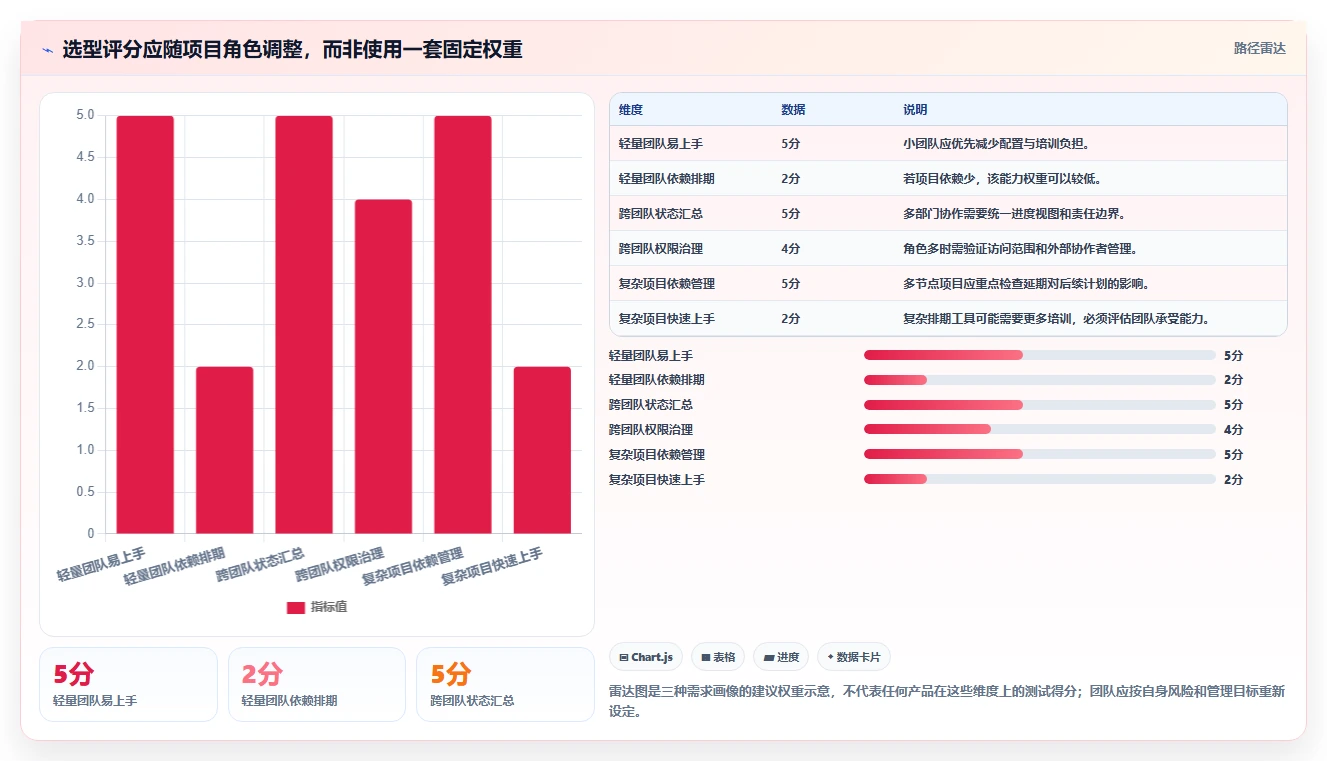This screenshot has width=1327, height=761.
Task: Click the 复杂项目快速上手 bar in the chart
Action: tap(542, 450)
